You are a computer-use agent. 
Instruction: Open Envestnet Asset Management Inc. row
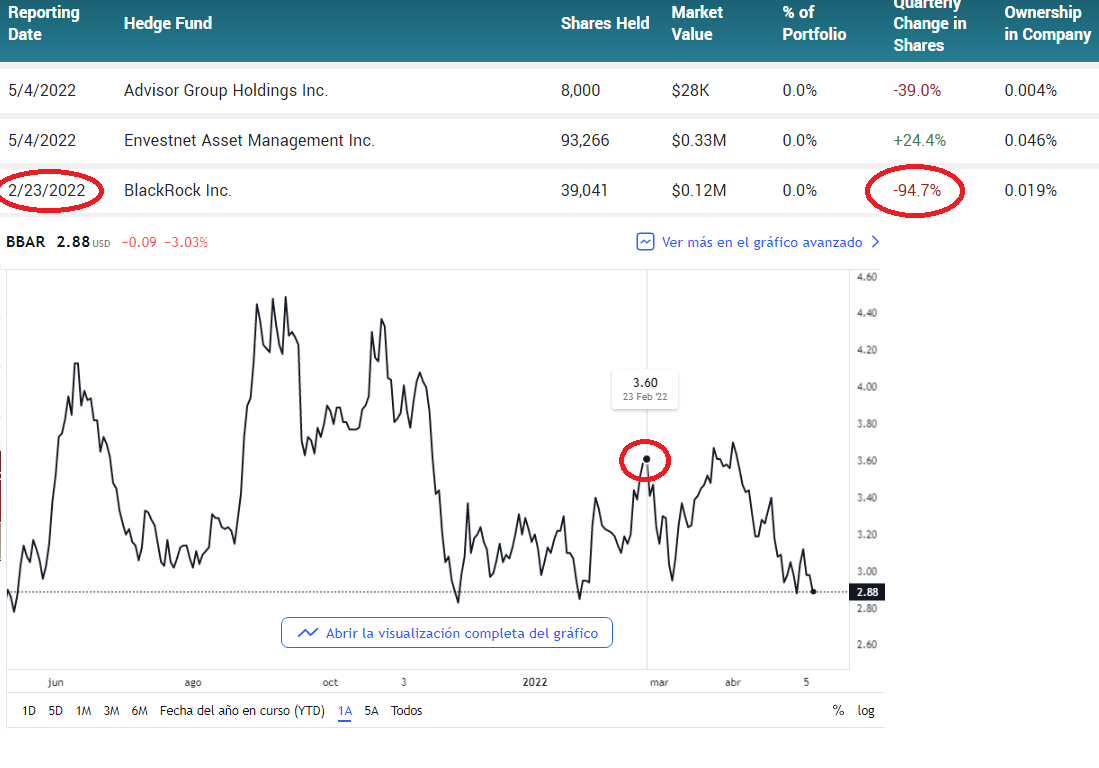(550, 140)
